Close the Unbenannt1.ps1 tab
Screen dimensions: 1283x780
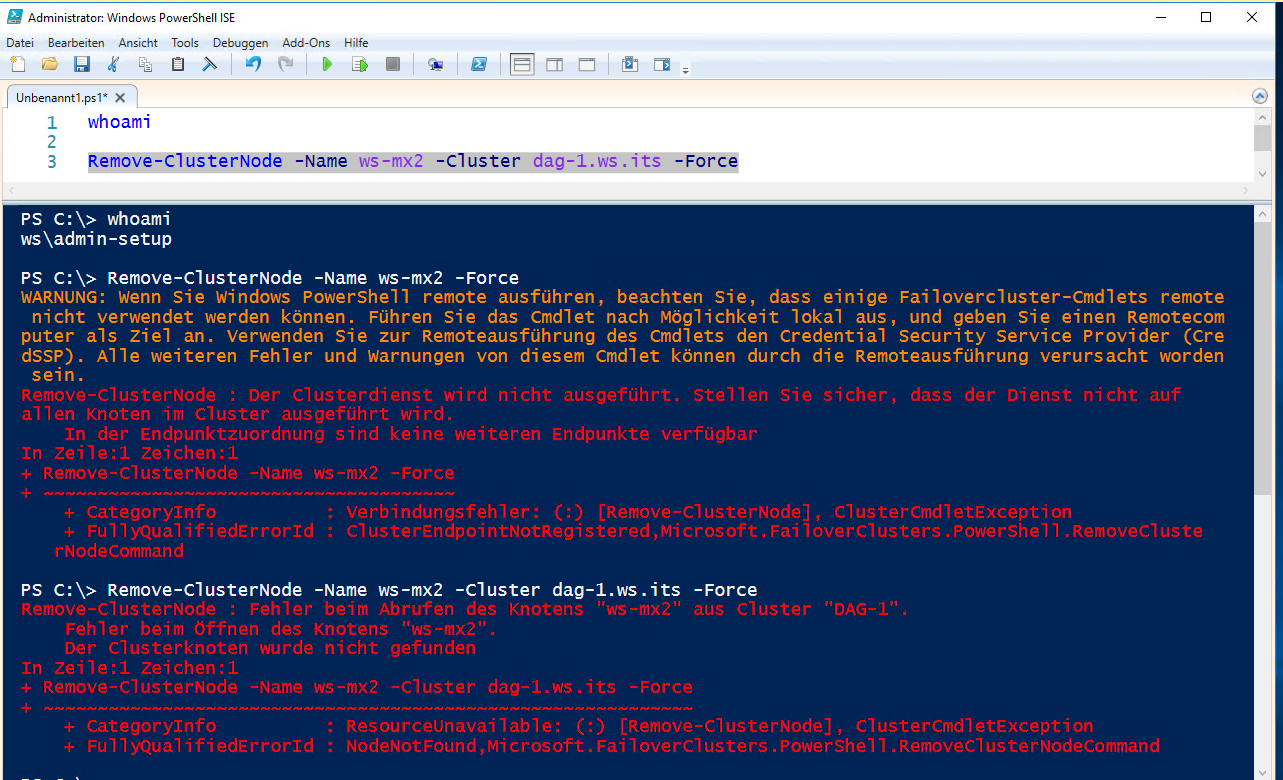(x=121, y=97)
